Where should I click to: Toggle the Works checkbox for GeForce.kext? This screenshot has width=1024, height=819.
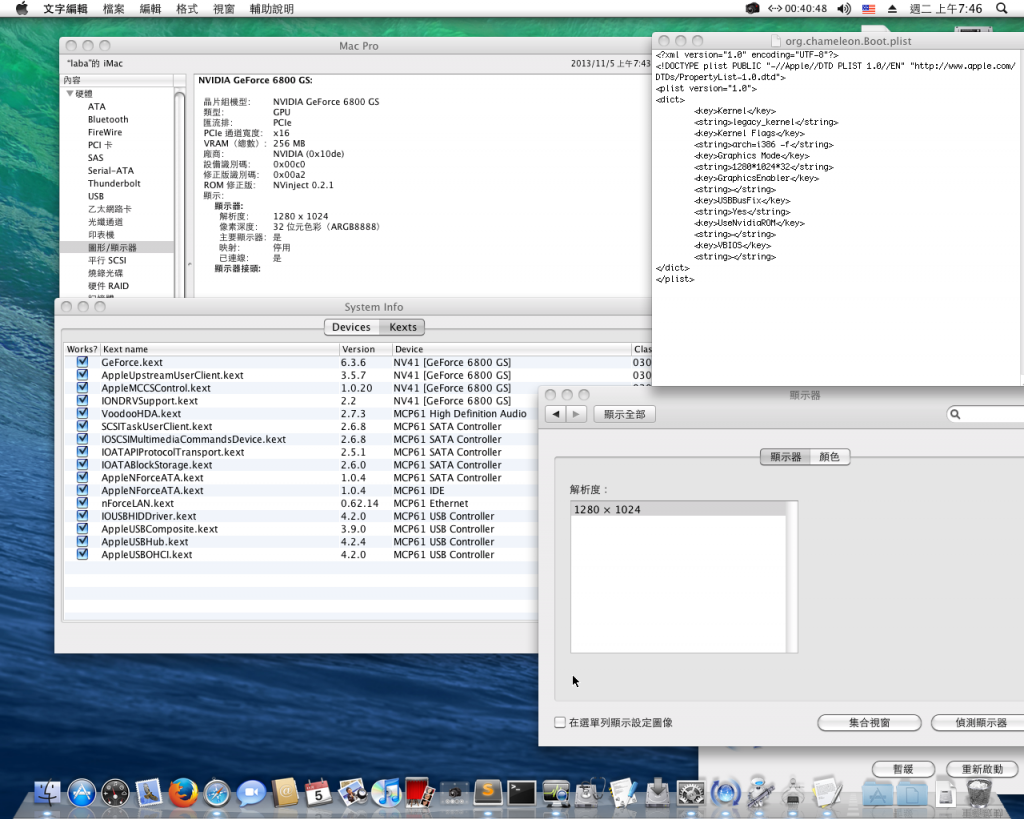[x=82, y=362]
